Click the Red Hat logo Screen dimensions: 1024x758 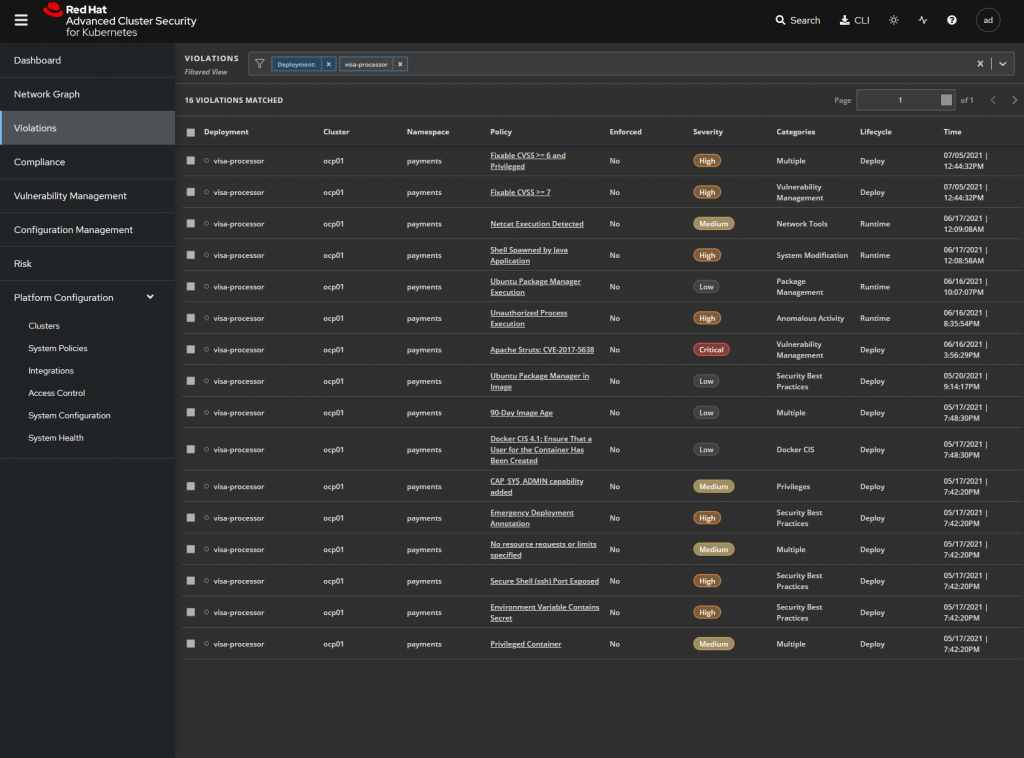coord(120,20)
